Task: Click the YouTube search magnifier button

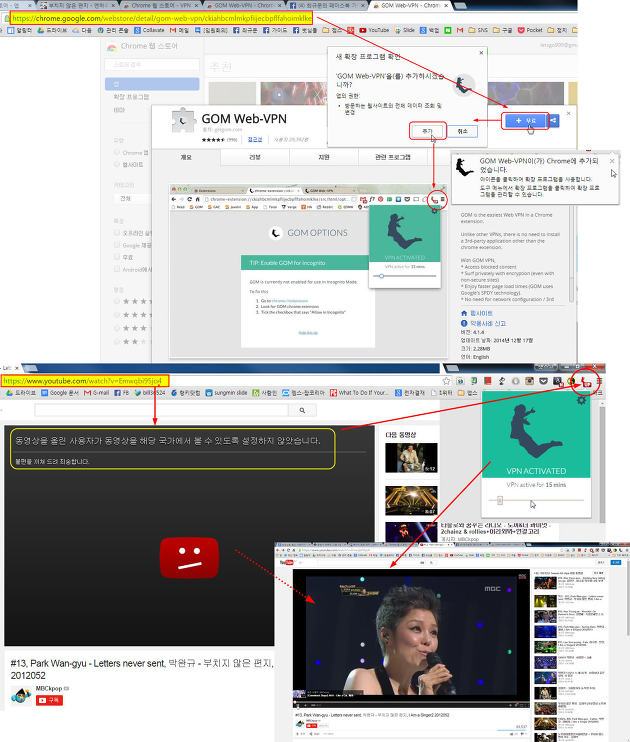Action: pyautogui.click(x=302, y=411)
